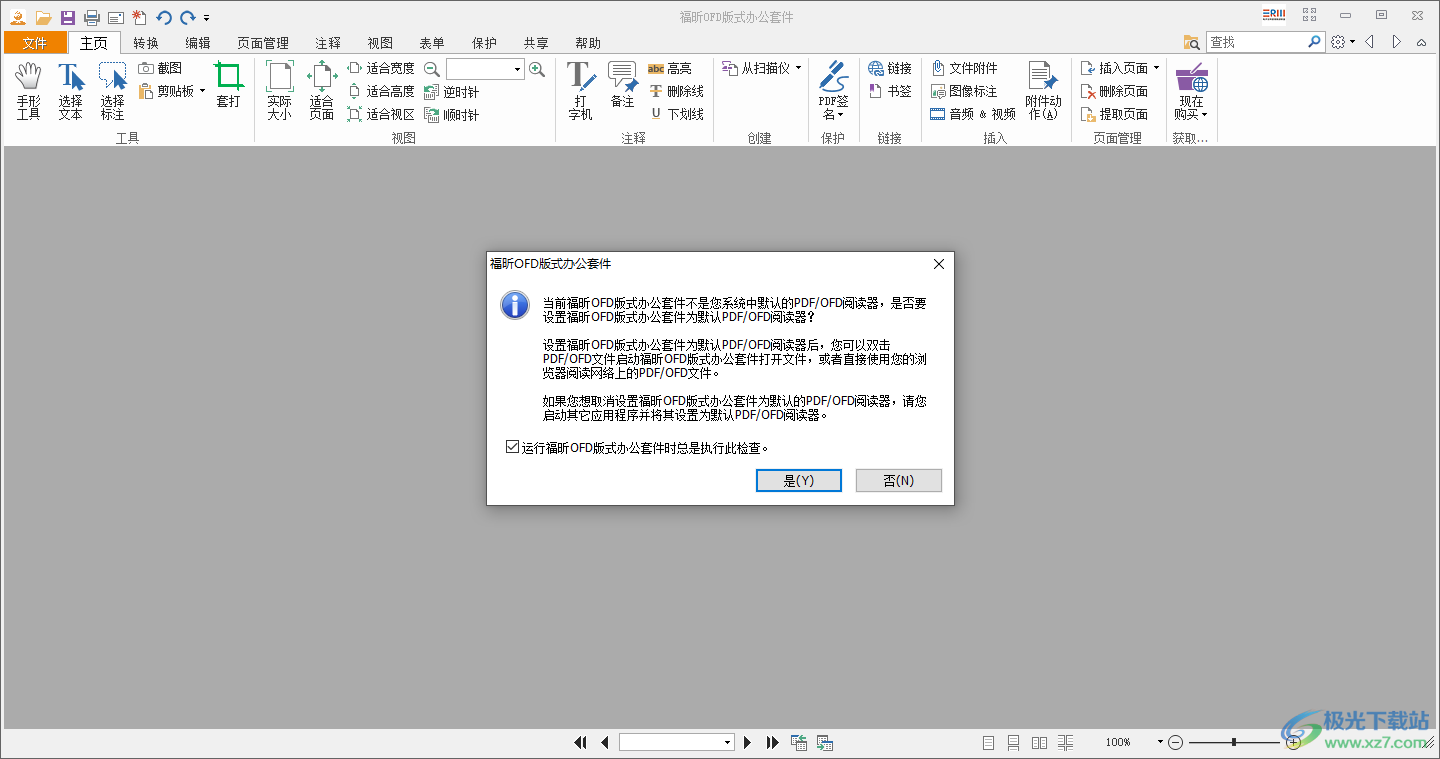
Task: Switch to continuous facing display in status bar
Action: point(1066,742)
